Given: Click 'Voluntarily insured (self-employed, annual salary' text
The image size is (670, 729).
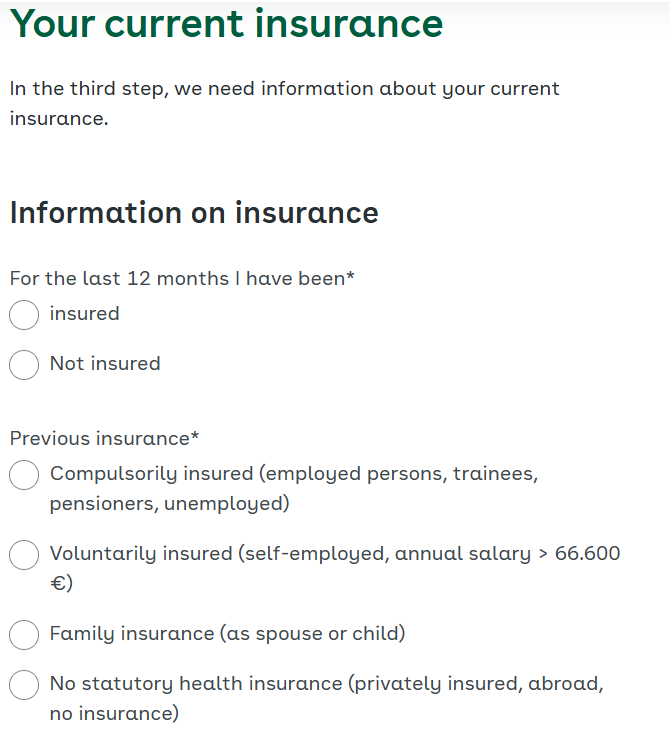Looking at the screenshot, I should click(x=290, y=554).
